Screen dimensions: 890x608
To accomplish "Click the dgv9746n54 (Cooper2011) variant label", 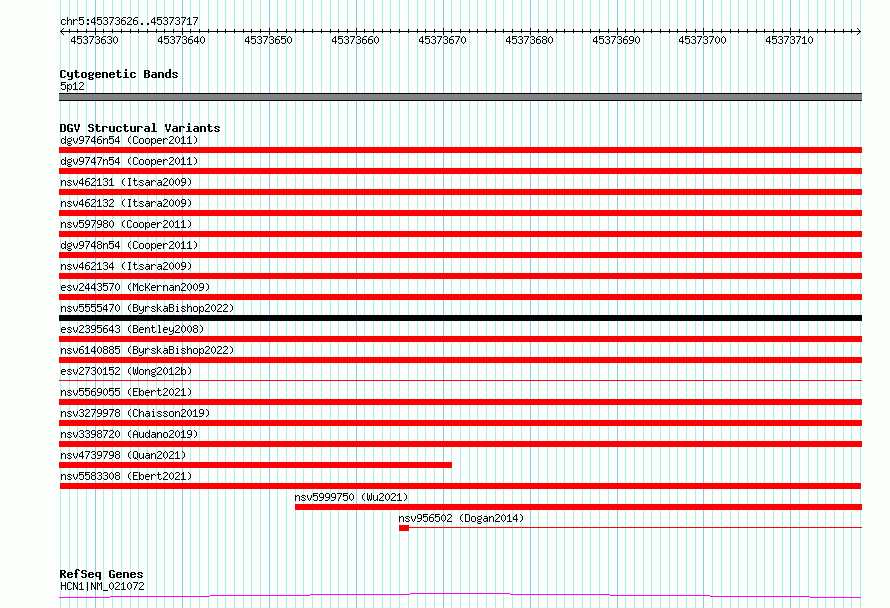I will (x=129, y=140).
